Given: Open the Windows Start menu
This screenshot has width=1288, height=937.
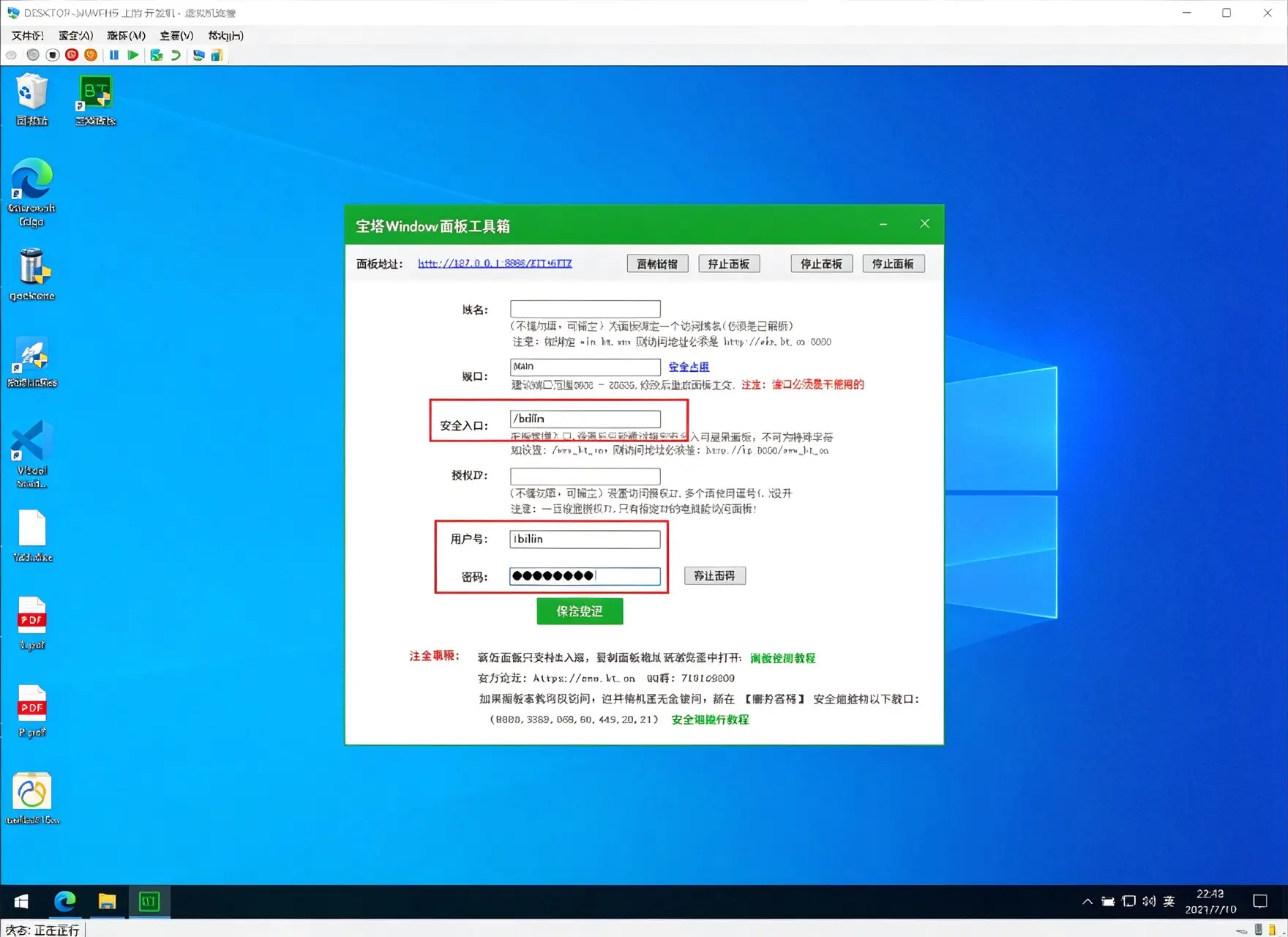Looking at the screenshot, I should click(x=21, y=901).
